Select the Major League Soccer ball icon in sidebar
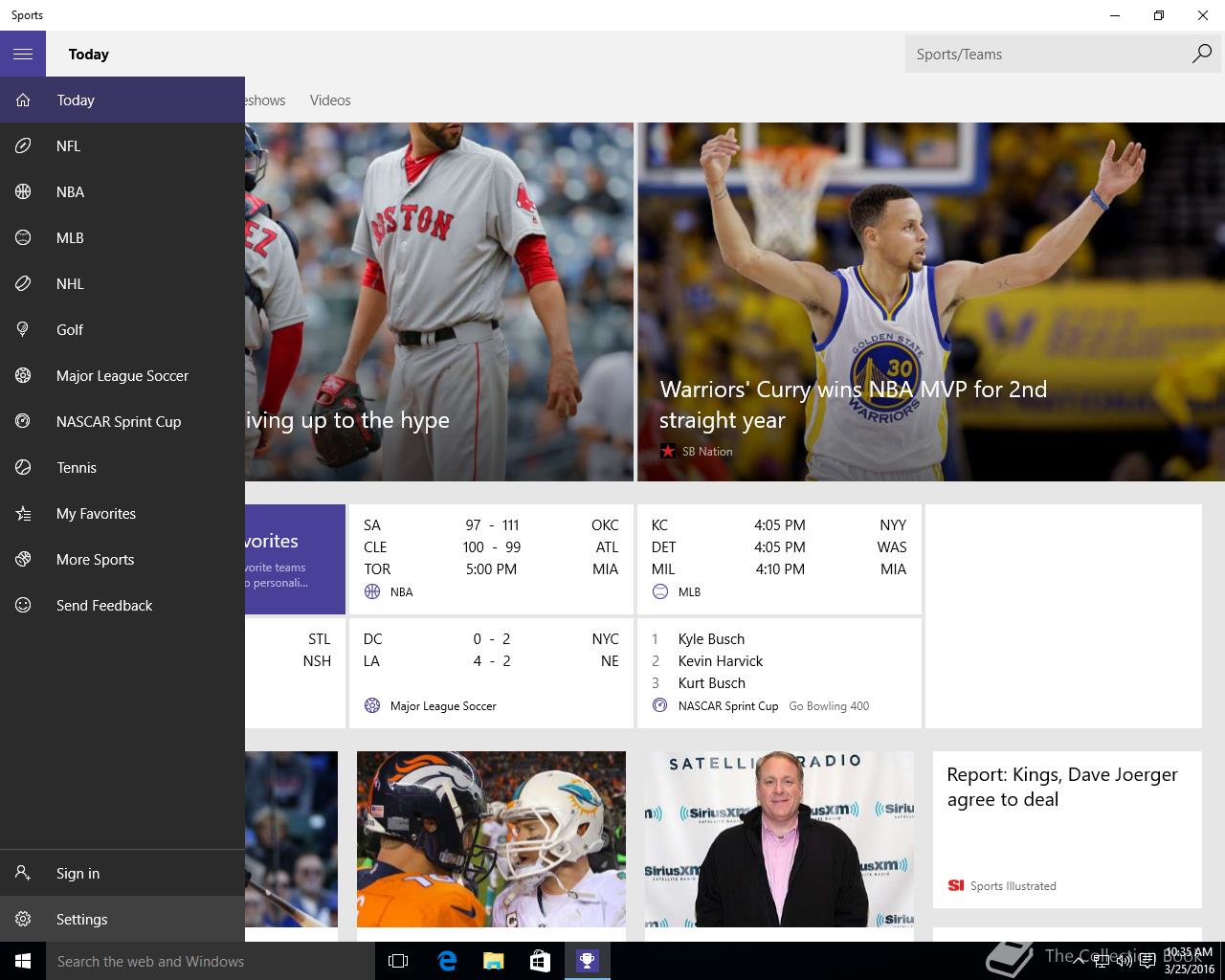Screen dimensions: 1225x980 tap(23, 376)
